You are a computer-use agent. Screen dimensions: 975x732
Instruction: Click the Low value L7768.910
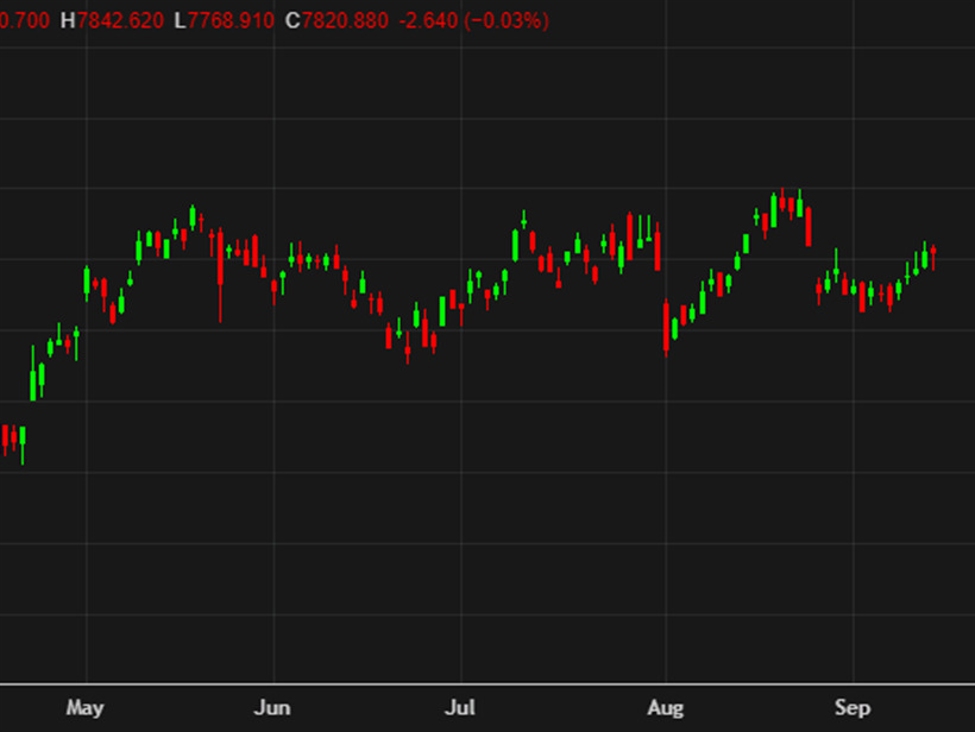click(x=224, y=20)
